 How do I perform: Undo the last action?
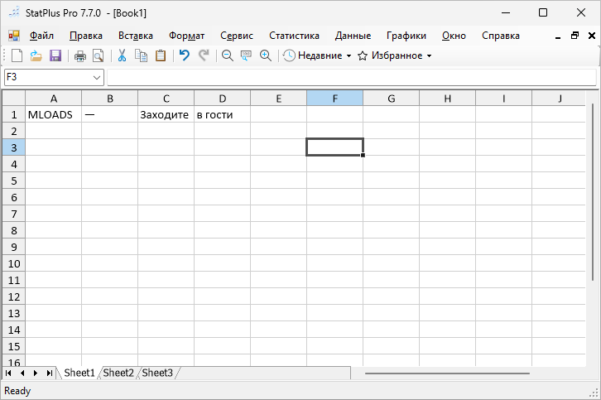coord(184,56)
